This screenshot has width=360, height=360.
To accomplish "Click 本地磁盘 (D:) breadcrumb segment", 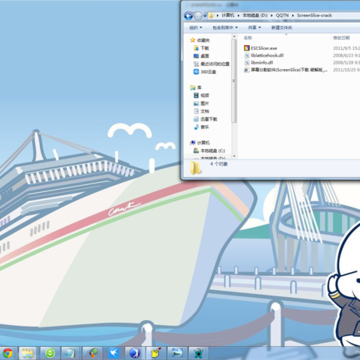I will (x=255, y=15).
